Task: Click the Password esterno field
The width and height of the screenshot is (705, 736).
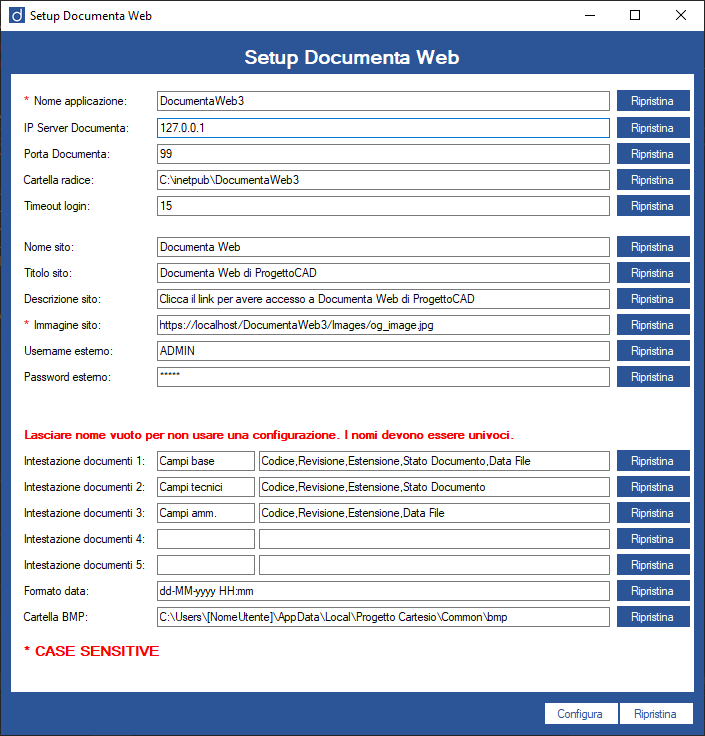Action: pos(383,377)
